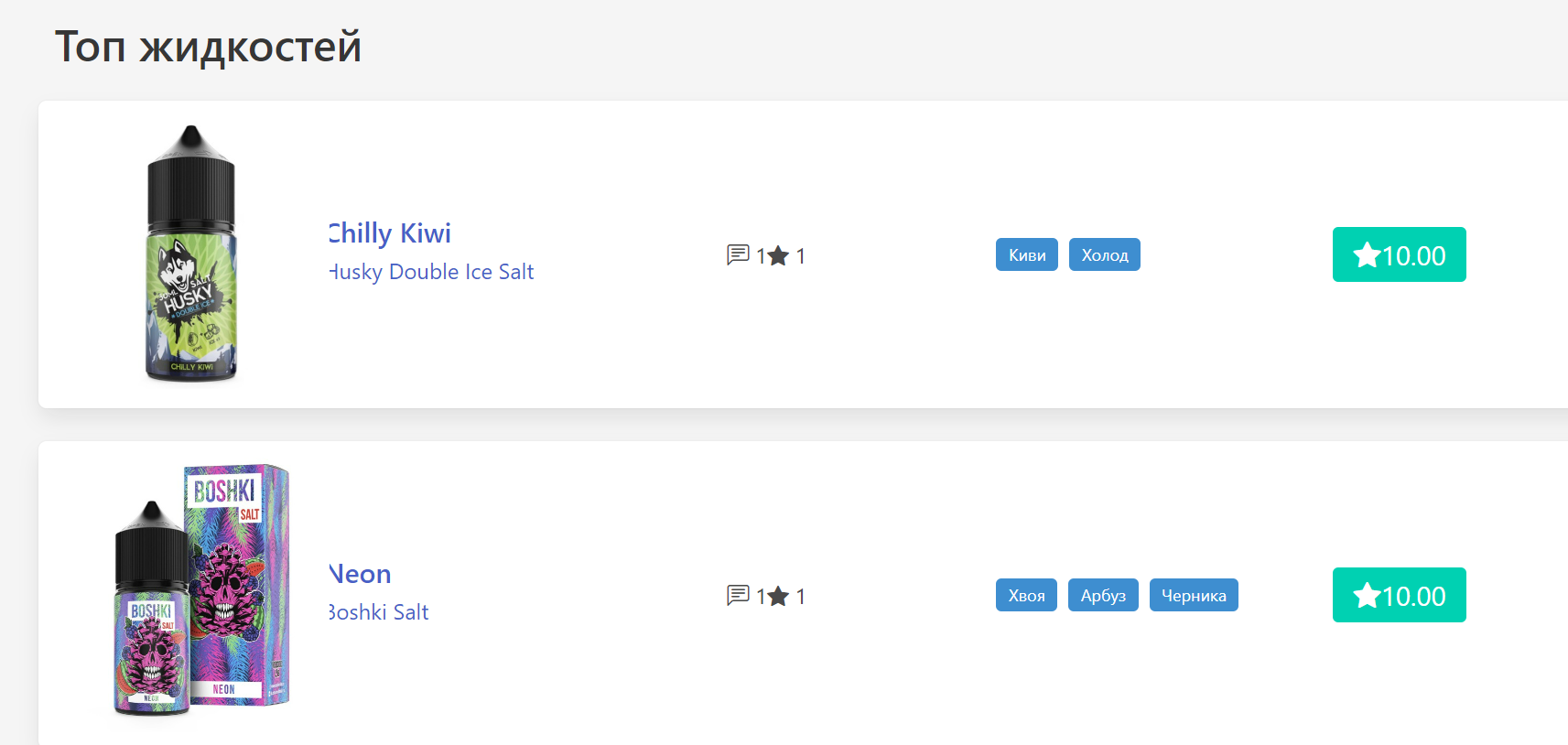Select the Хвоя flavor tag
Viewport: 1568px width, 745px height.
1026,595
